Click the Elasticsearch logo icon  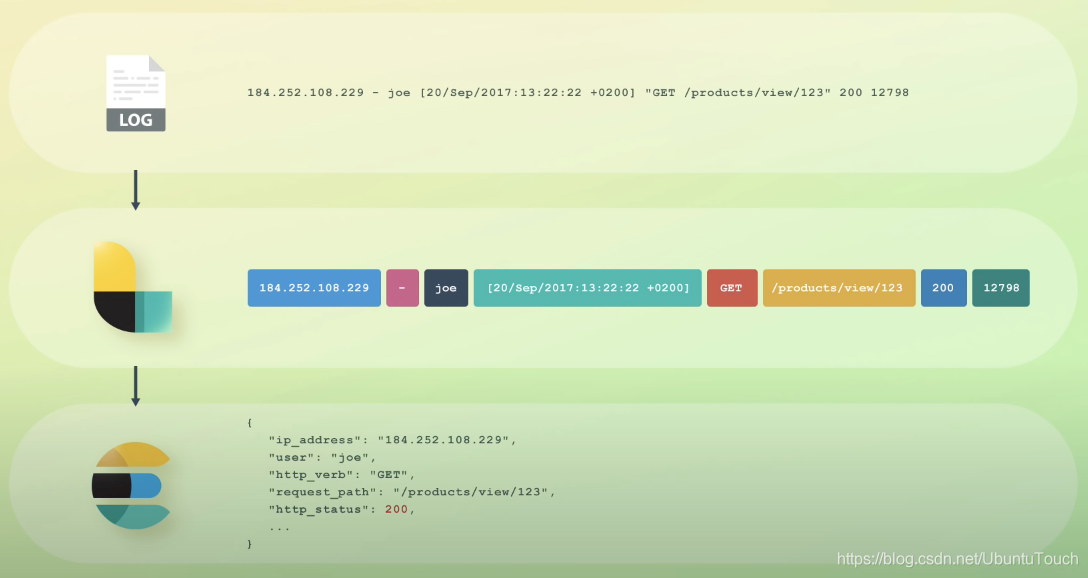(x=131, y=486)
